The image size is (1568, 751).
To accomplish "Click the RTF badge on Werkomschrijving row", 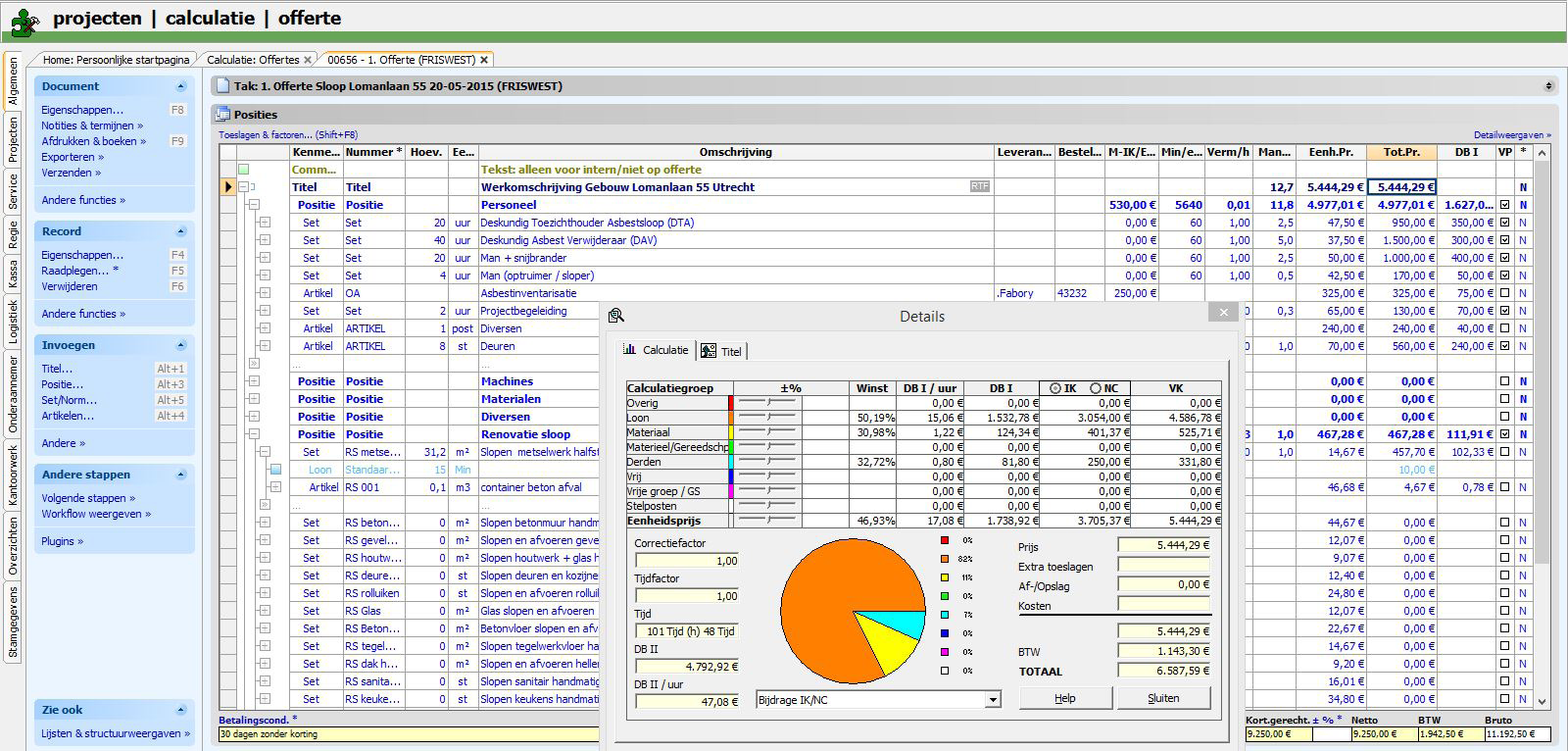I will pos(979,186).
